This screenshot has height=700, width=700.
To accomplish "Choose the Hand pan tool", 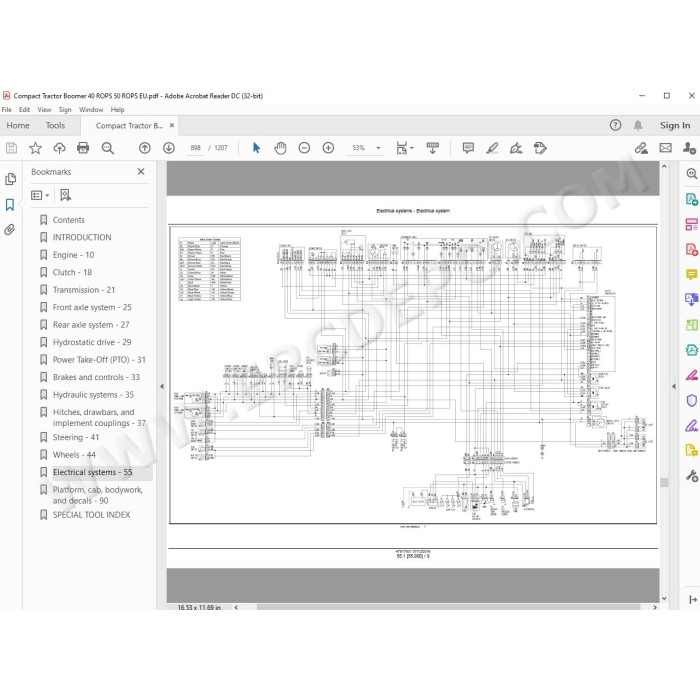I will [x=280, y=148].
